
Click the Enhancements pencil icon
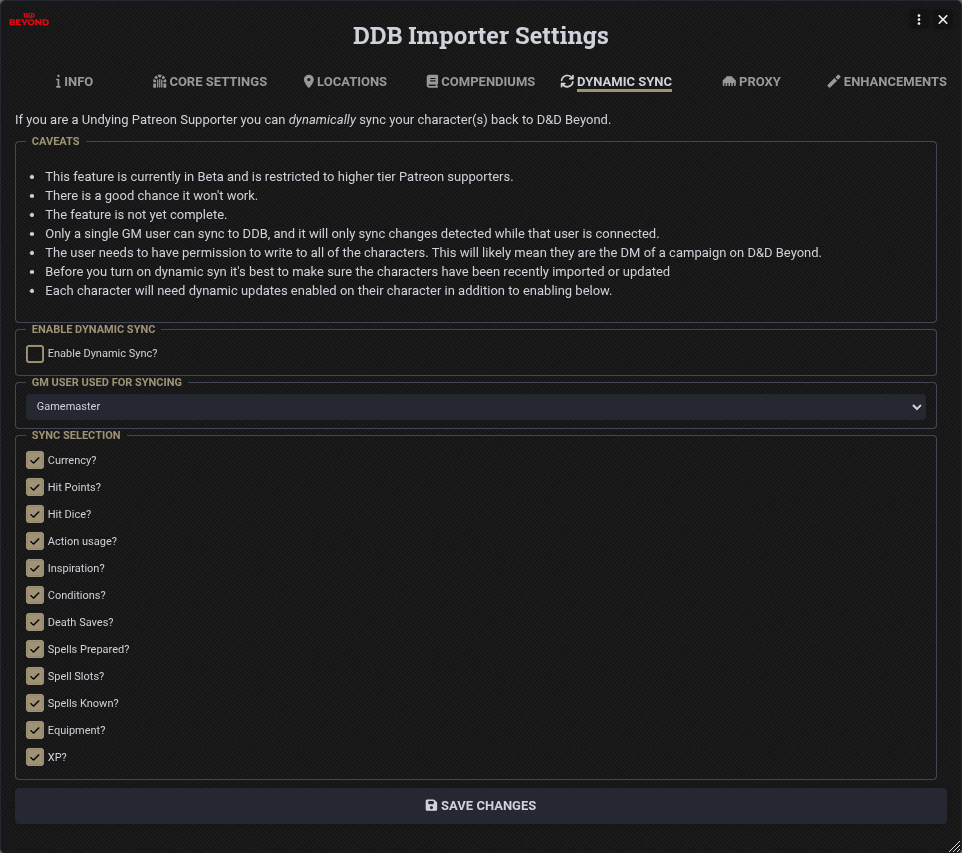(834, 82)
